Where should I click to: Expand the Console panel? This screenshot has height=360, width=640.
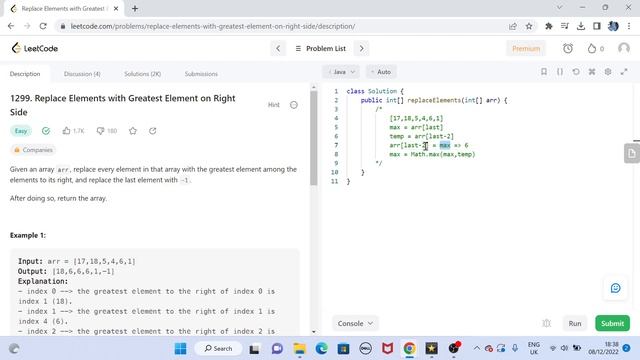[x=355, y=323]
